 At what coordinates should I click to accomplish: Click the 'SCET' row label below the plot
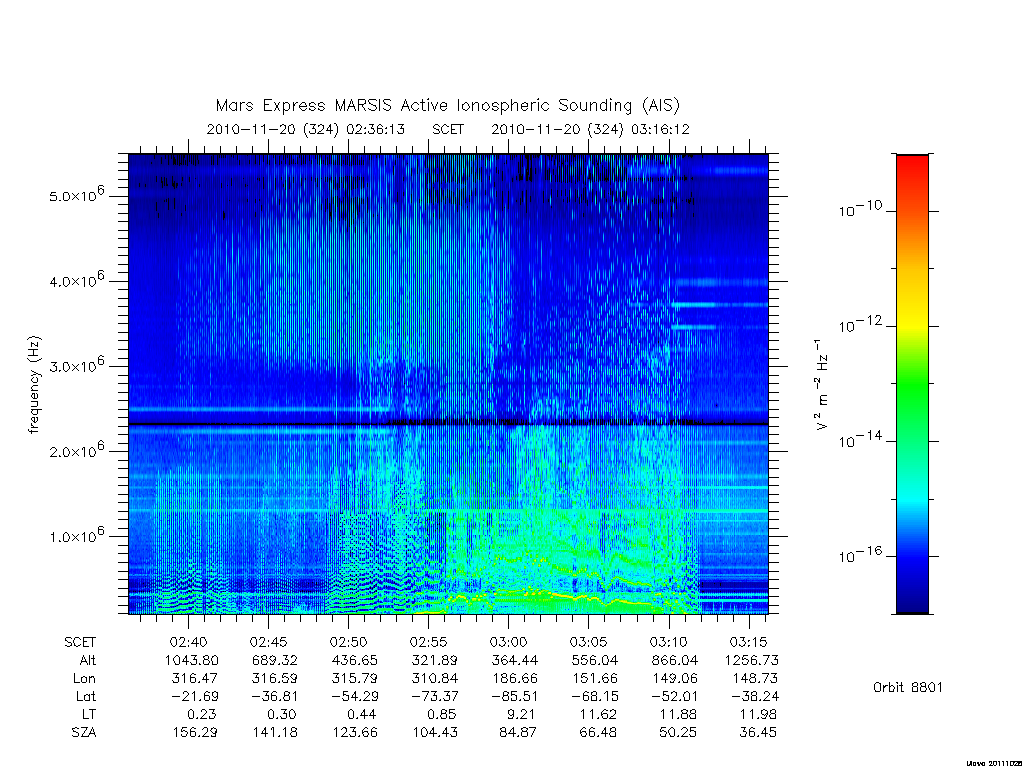pyautogui.click(x=80, y=642)
